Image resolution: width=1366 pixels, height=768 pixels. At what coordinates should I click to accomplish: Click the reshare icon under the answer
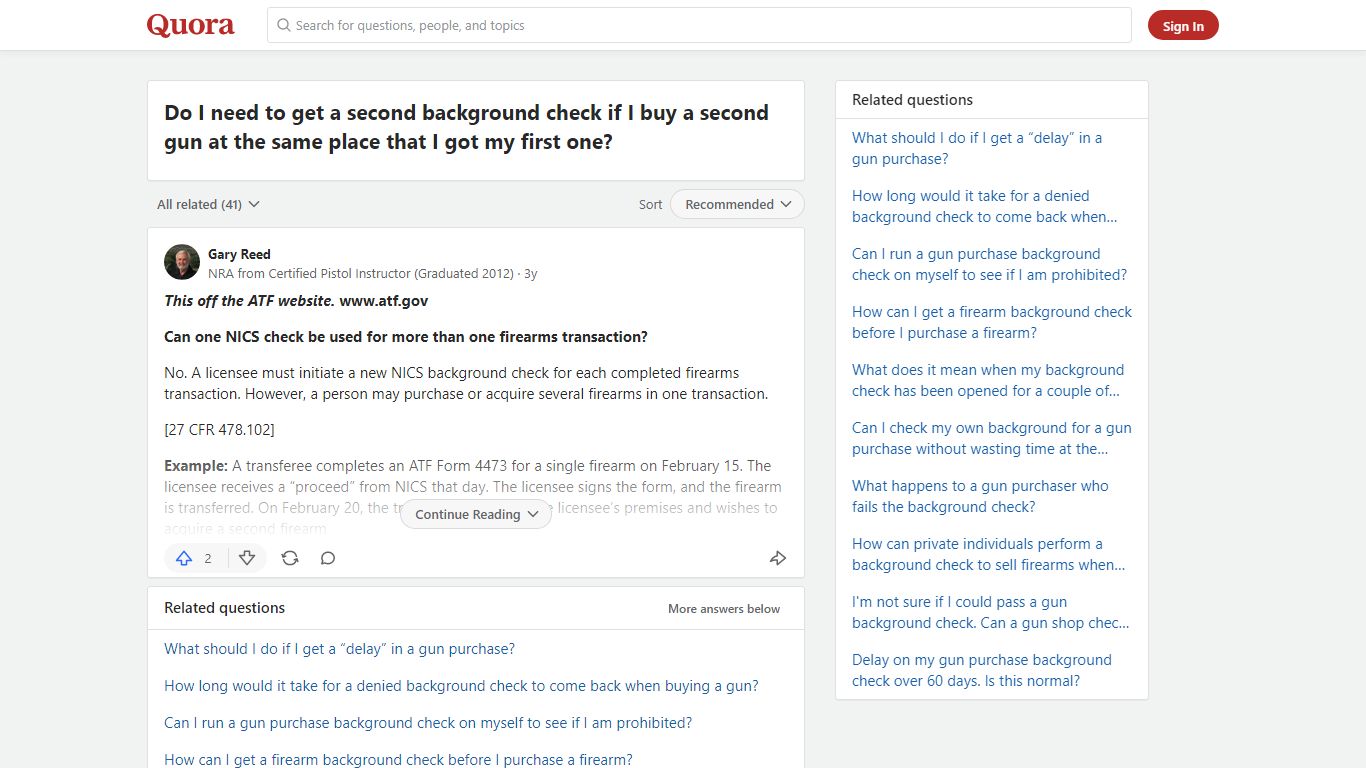pyautogui.click(x=290, y=558)
